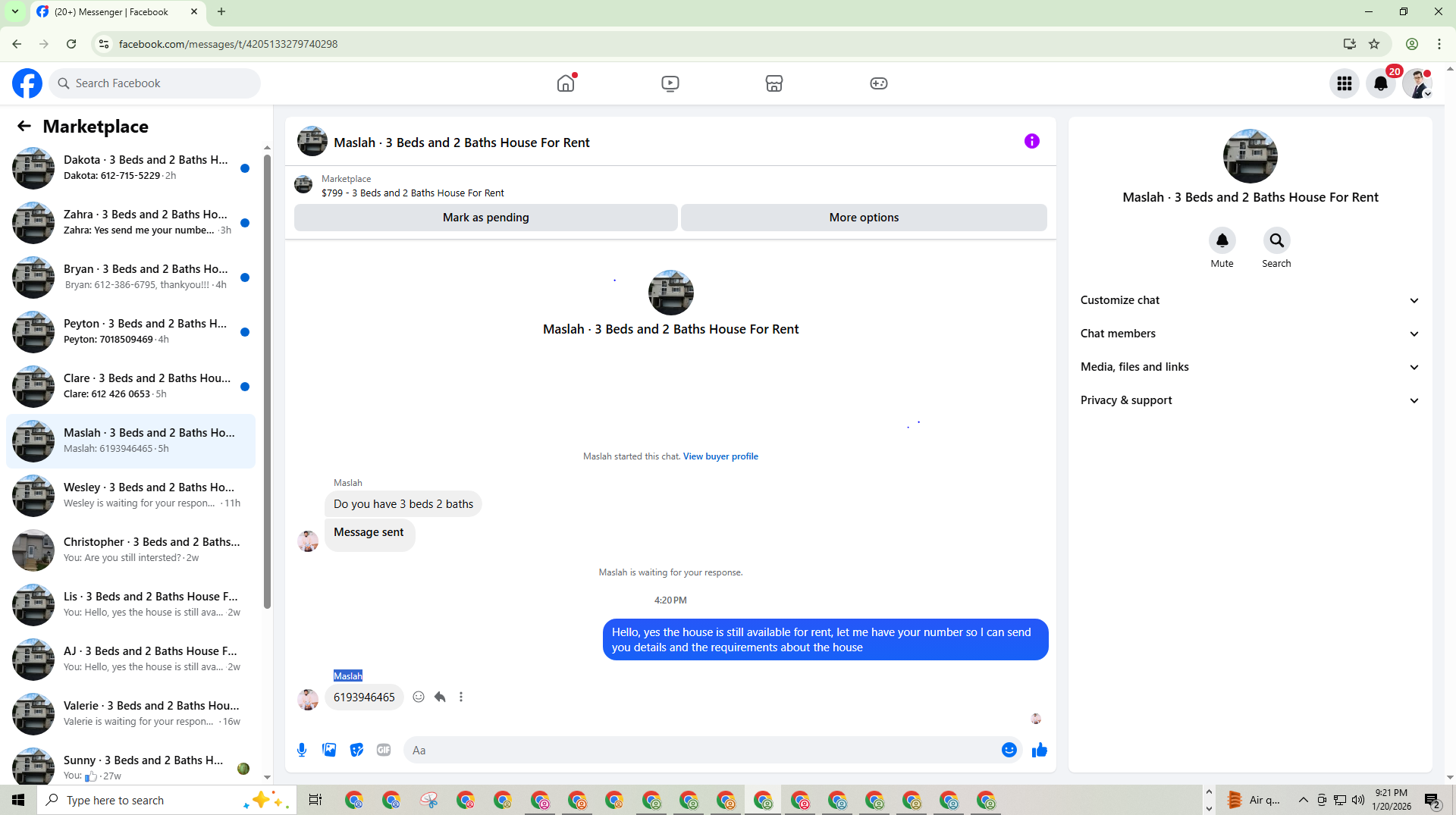Click the chat header listing avatar
Screen dimensions: 1456x815
click(x=312, y=142)
